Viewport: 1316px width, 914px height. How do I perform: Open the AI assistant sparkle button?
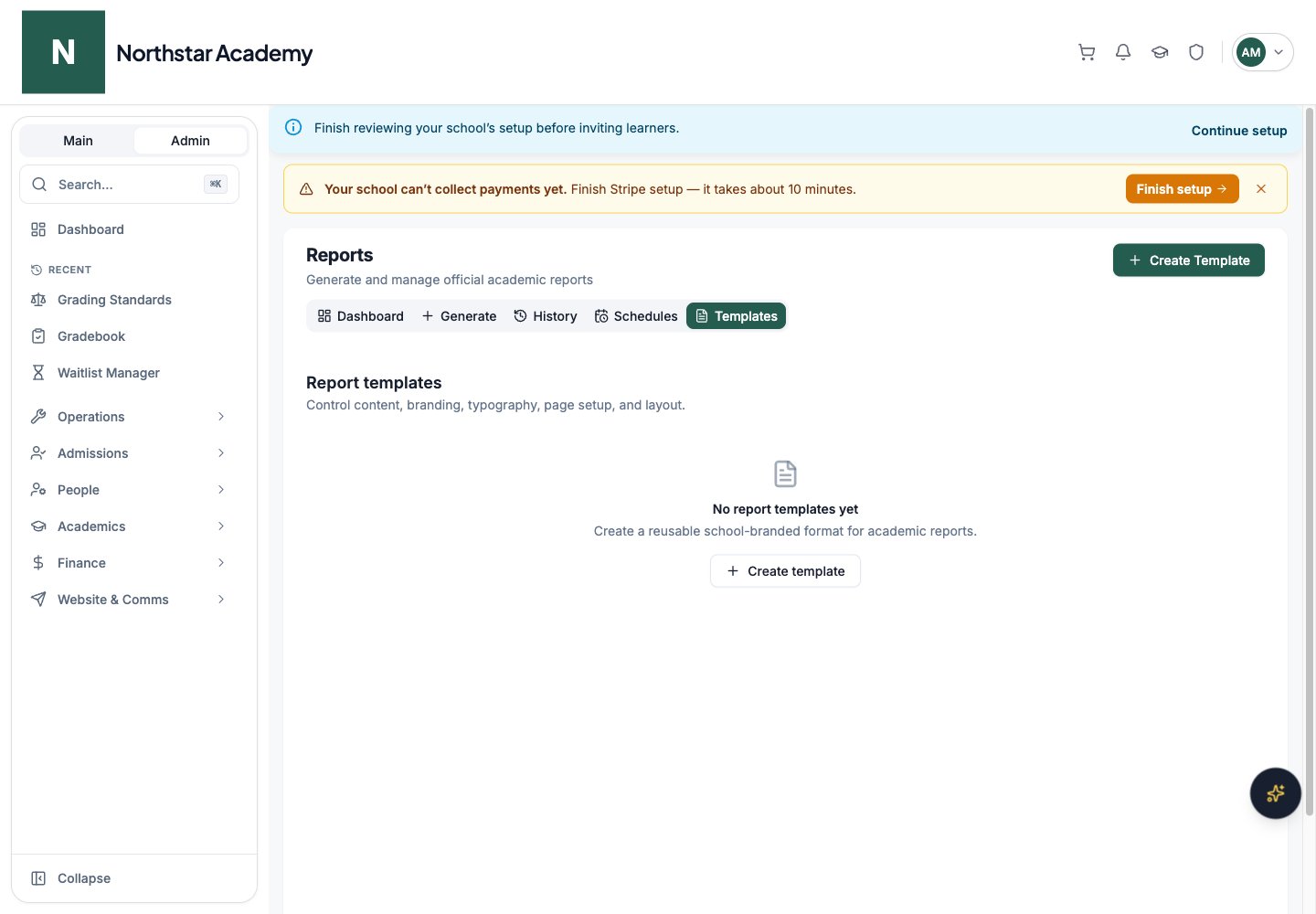[1275, 793]
